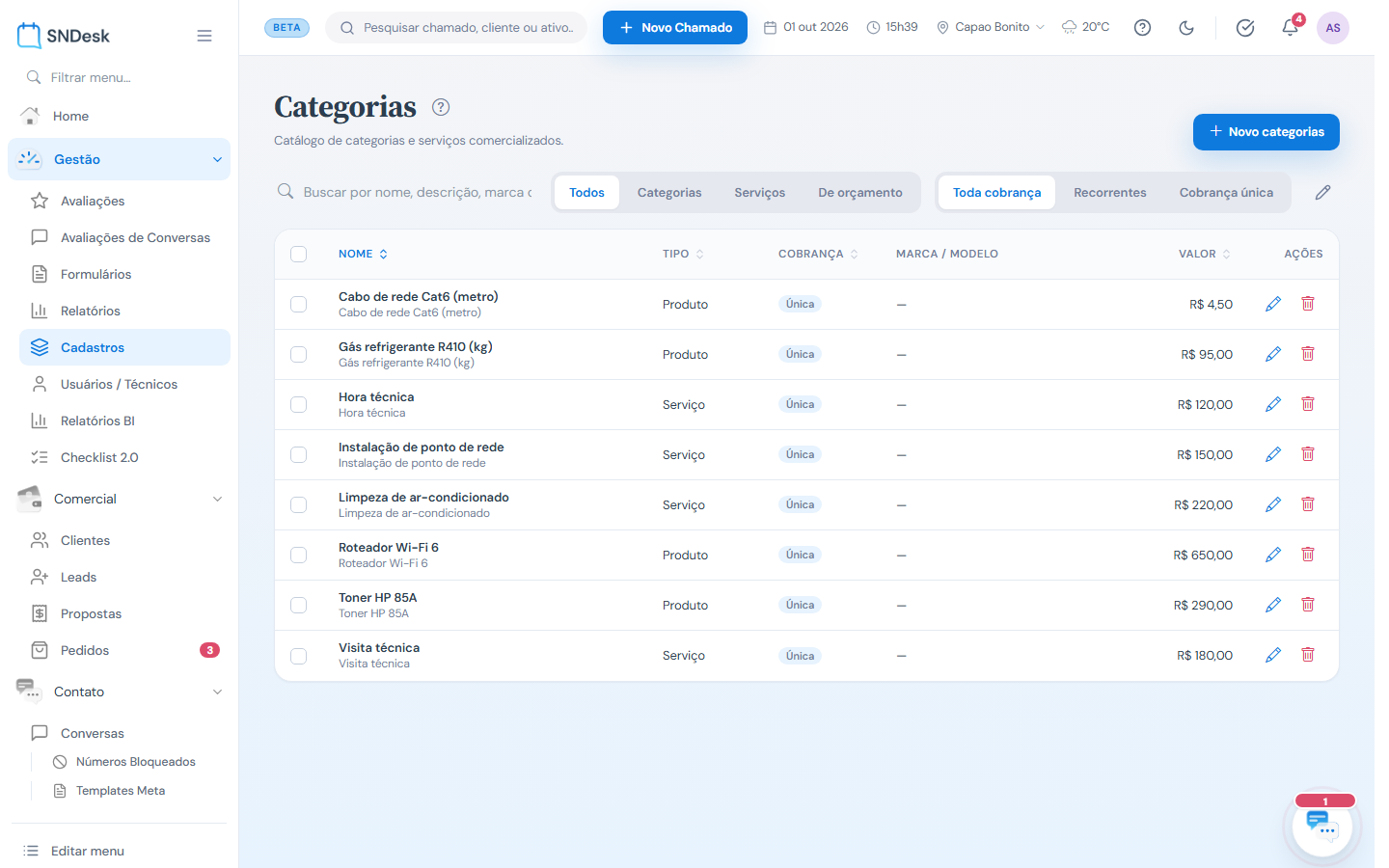This screenshot has width=1389, height=868.
Task: Edit the Cabo de rede Cat6 row
Action: [x=1273, y=304]
